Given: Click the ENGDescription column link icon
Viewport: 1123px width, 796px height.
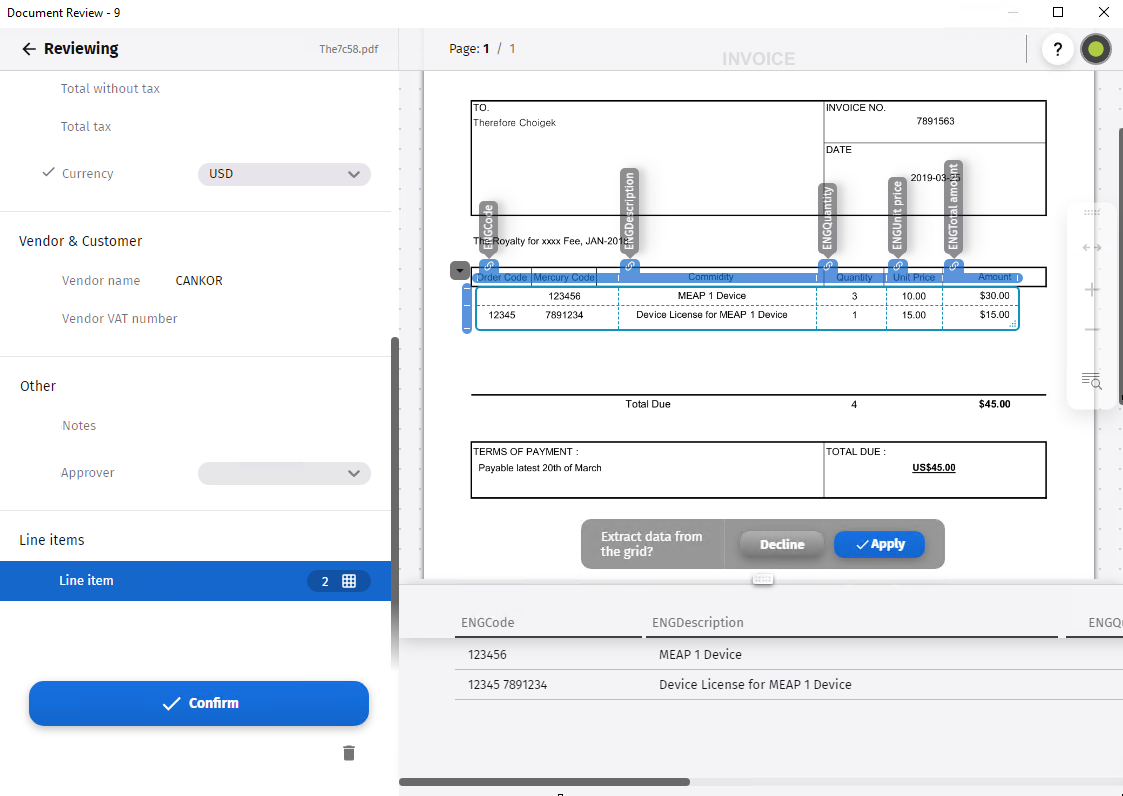Looking at the screenshot, I should (629, 267).
